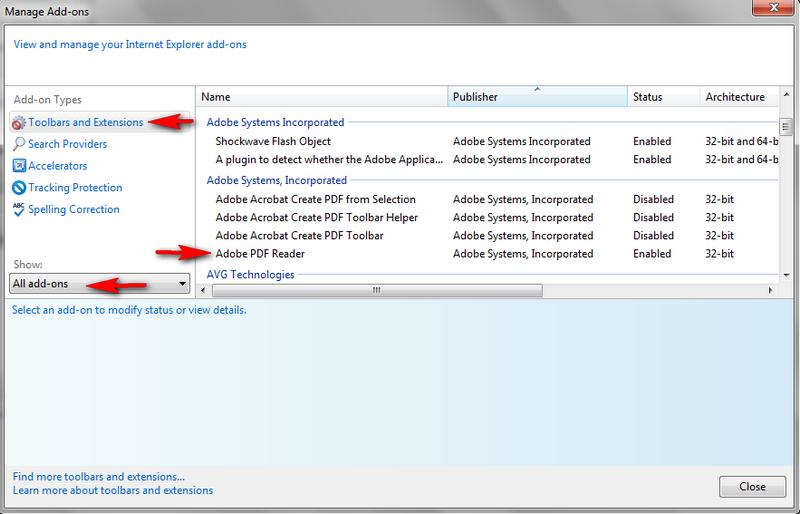
Task: Click the Tracking Protection blocked icon
Action: 19,188
